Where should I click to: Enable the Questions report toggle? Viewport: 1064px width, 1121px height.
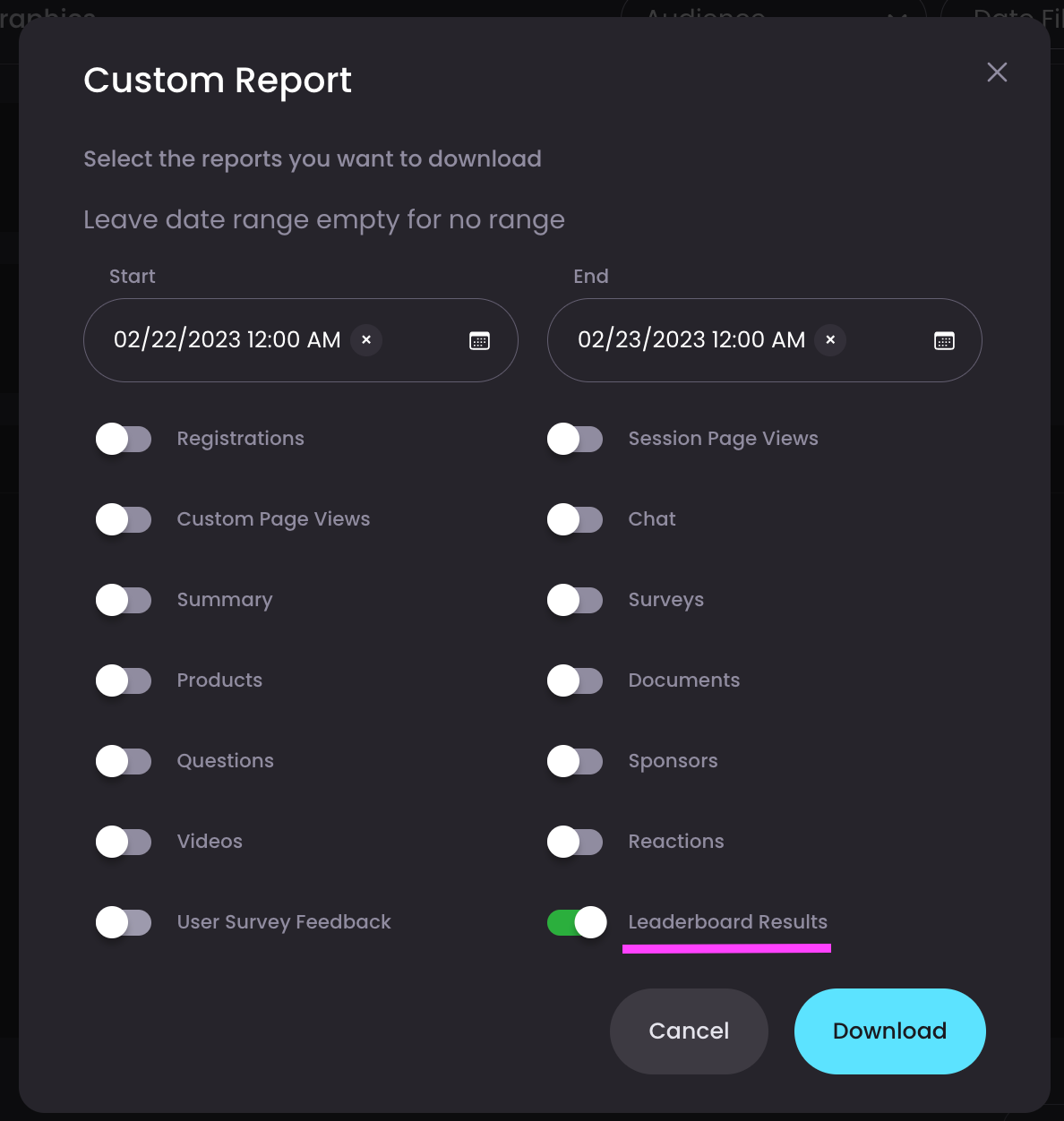pyautogui.click(x=124, y=761)
